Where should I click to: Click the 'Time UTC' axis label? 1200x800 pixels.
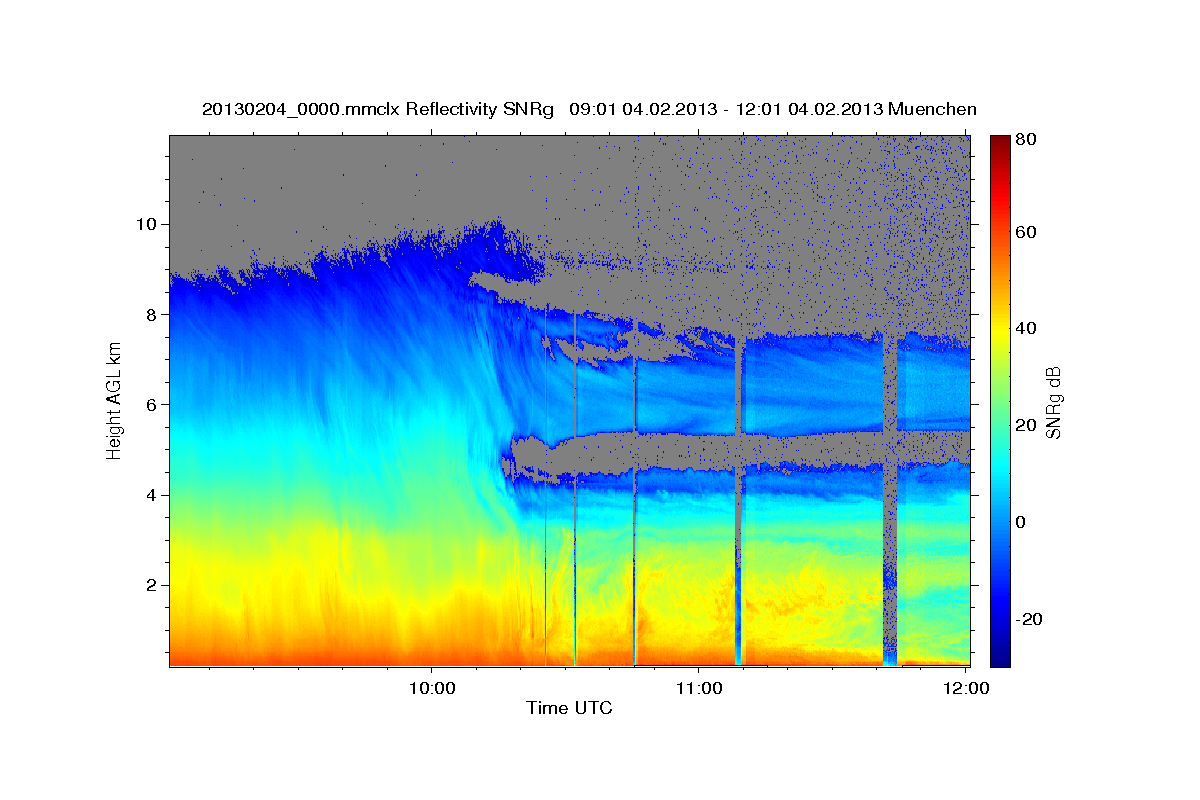click(569, 708)
